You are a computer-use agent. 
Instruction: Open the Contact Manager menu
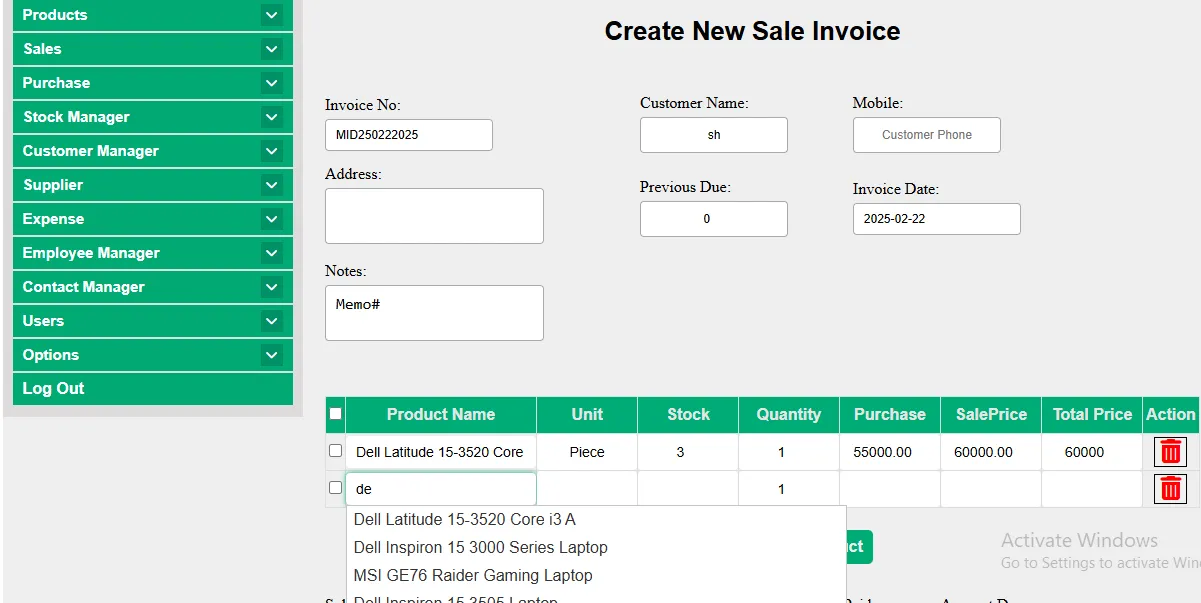pos(84,287)
